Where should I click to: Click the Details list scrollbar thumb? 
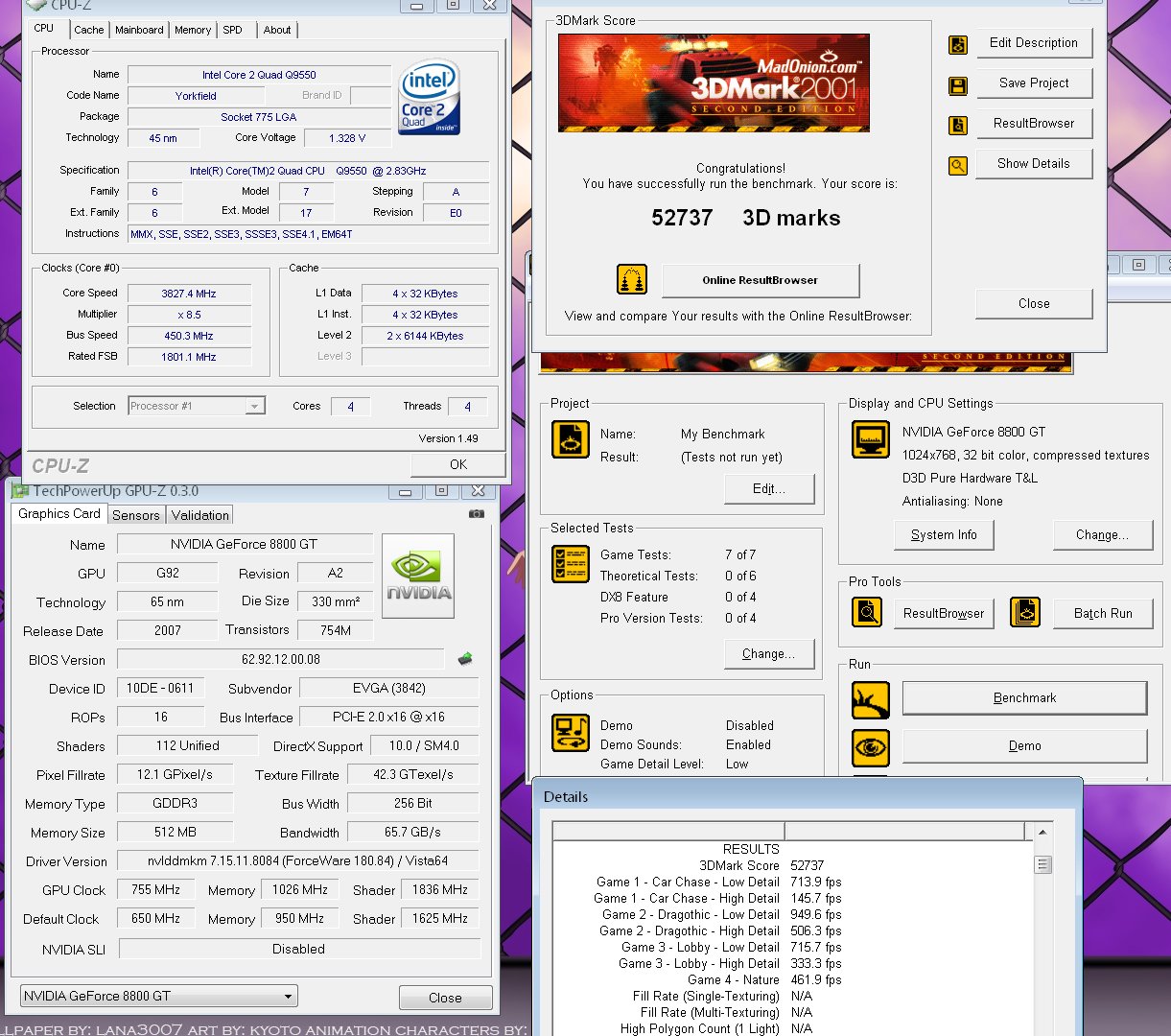(1042, 865)
